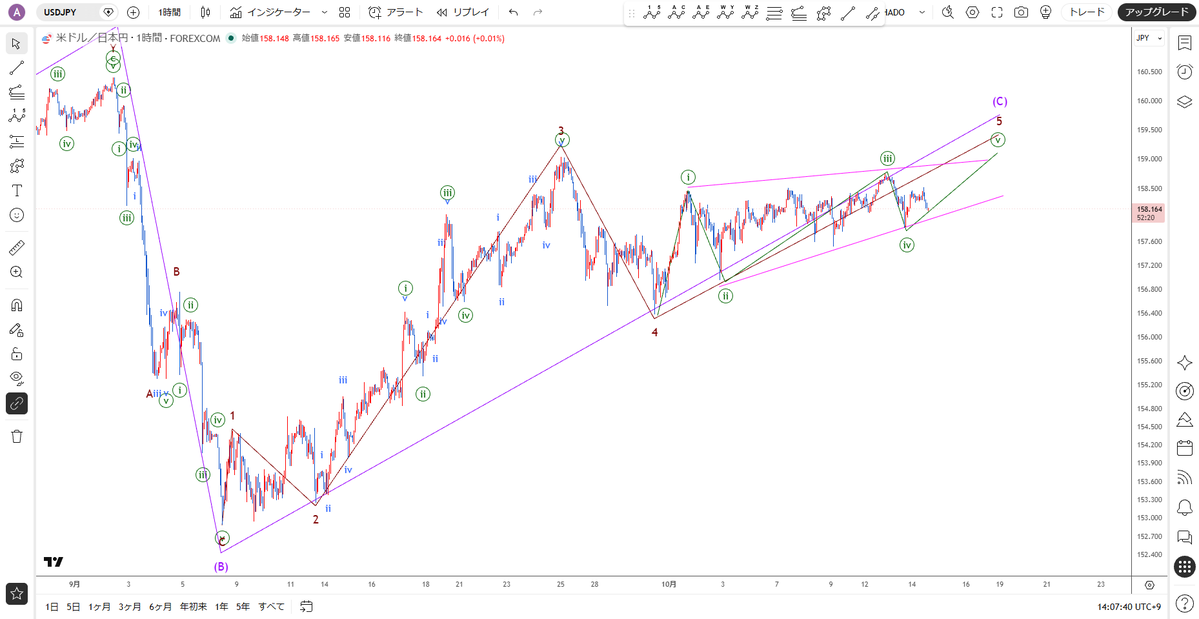The width and height of the screenshot is (1199, 619).
Task: Open the トレード trading panel
Action: pos(1087,12)
